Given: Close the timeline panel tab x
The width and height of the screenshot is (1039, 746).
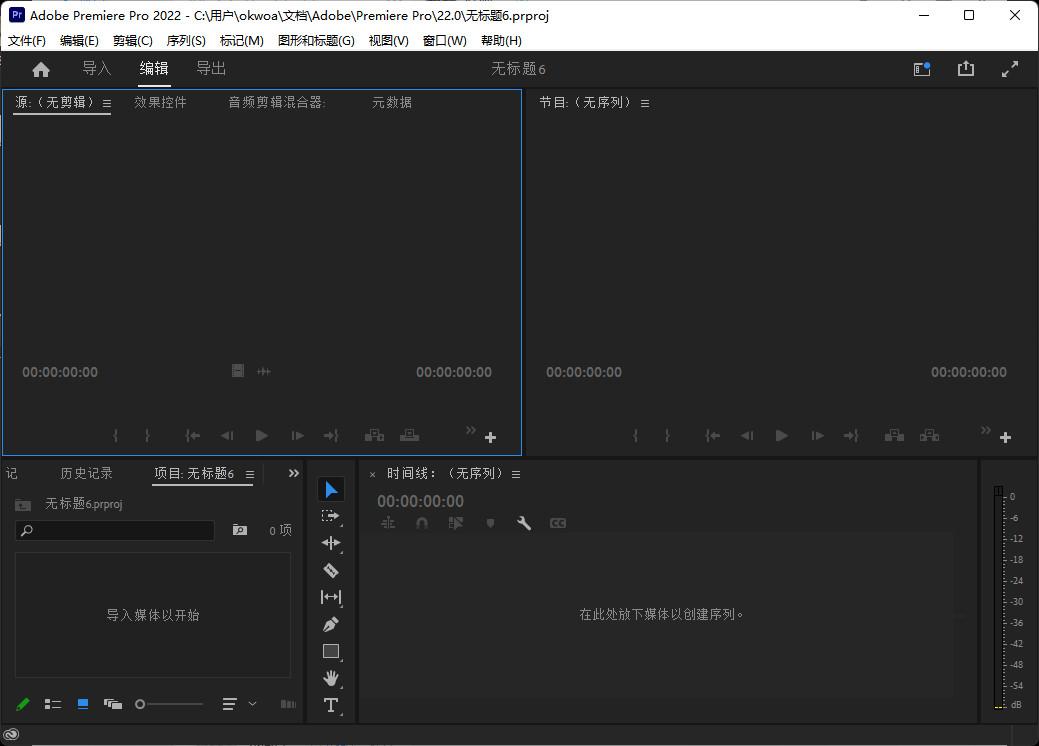Looking at the screenshot, I should pyautogui.click(x=372, y=474).
